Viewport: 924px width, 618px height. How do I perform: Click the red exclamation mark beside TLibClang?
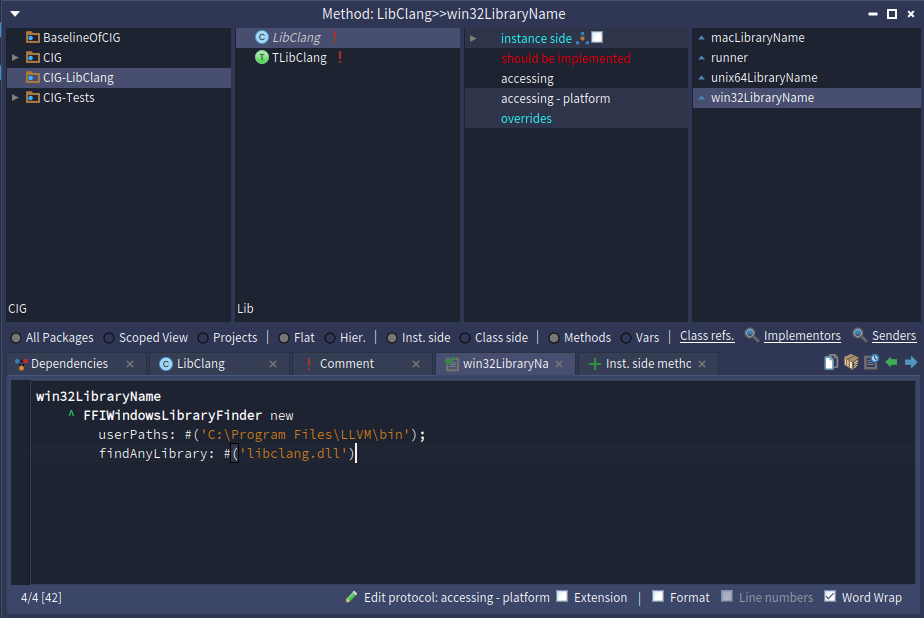[x=340, y=58]
